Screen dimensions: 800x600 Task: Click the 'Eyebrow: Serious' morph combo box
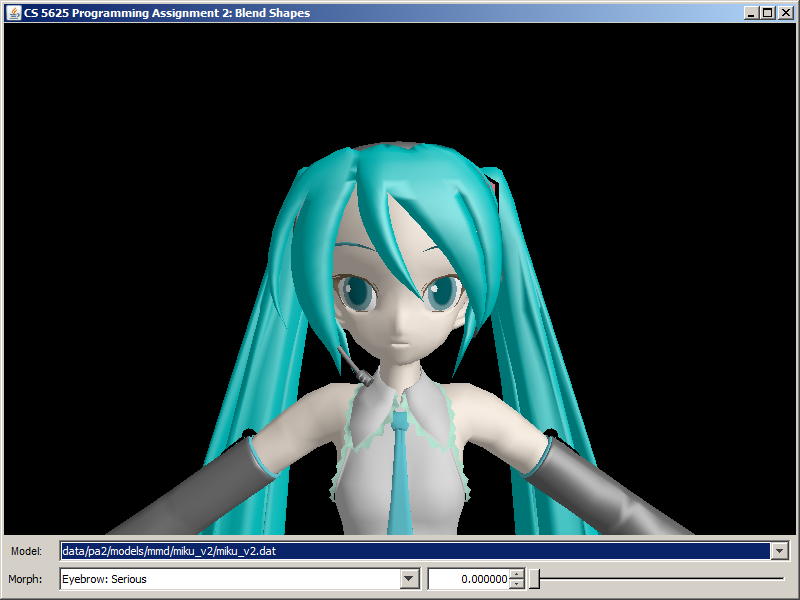tap(229, 578)
